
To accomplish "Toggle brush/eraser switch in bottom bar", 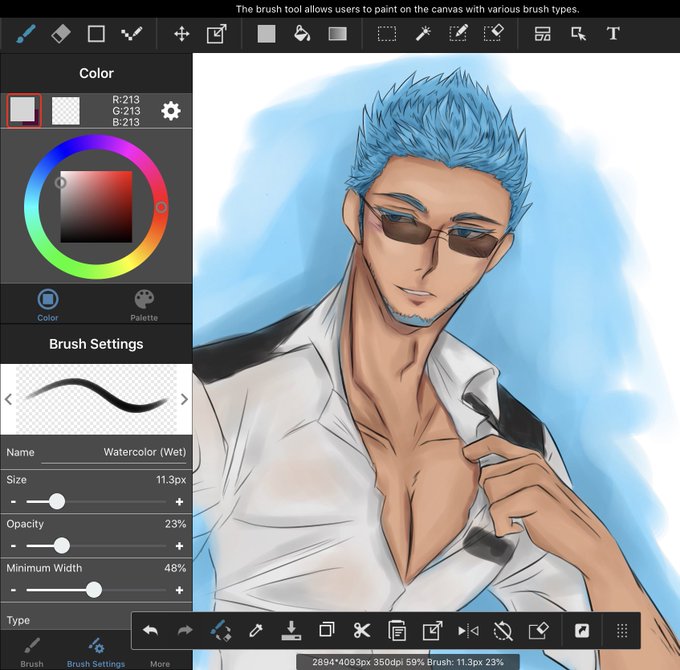I will coord(221,631).
